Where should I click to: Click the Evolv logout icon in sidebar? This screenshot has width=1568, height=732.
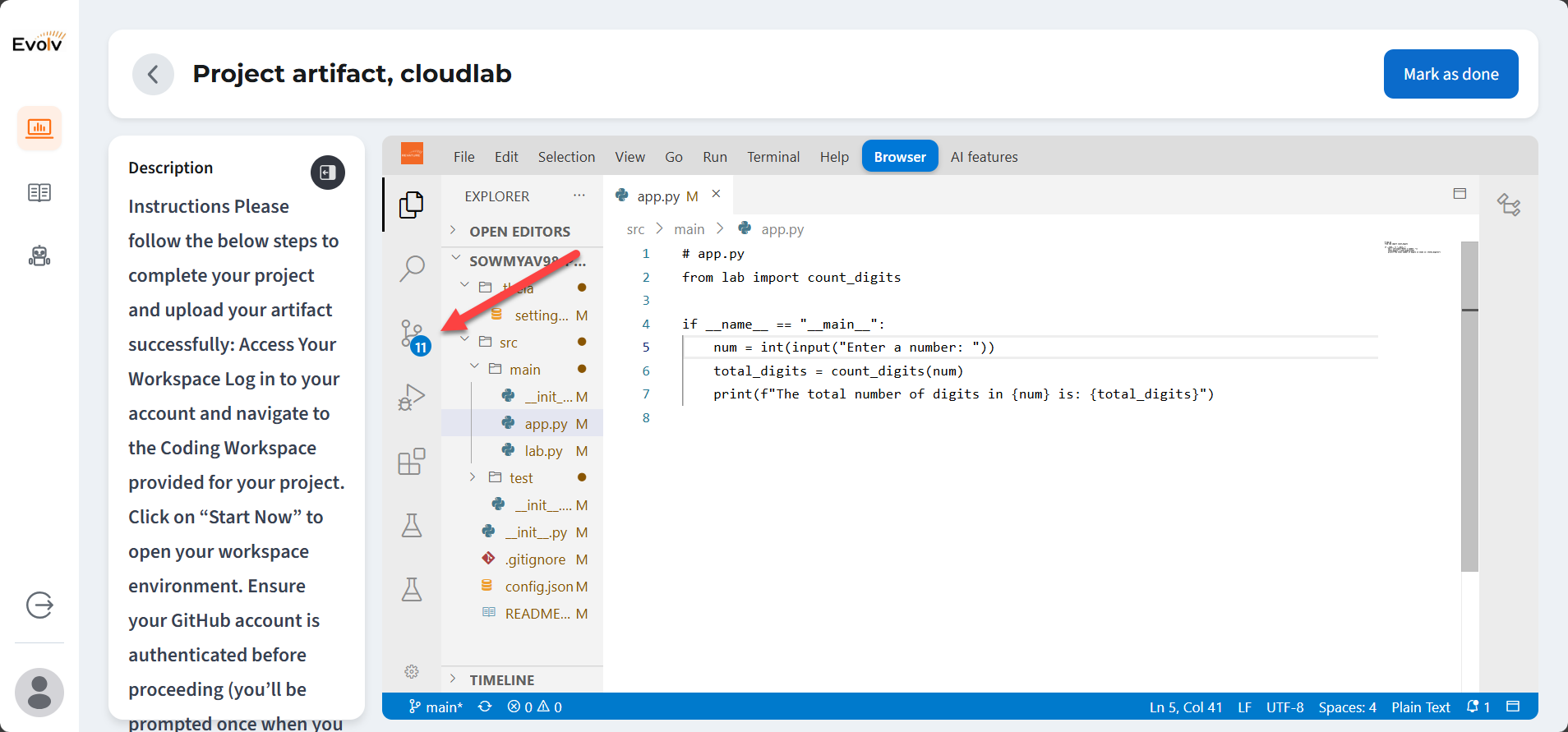point(39,605)
